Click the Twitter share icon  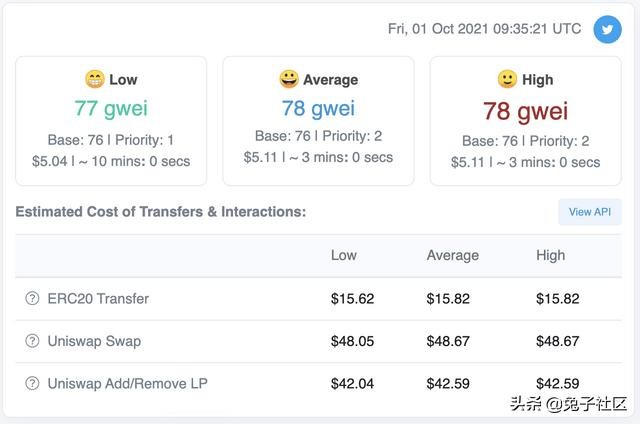(x=607, y=29)
